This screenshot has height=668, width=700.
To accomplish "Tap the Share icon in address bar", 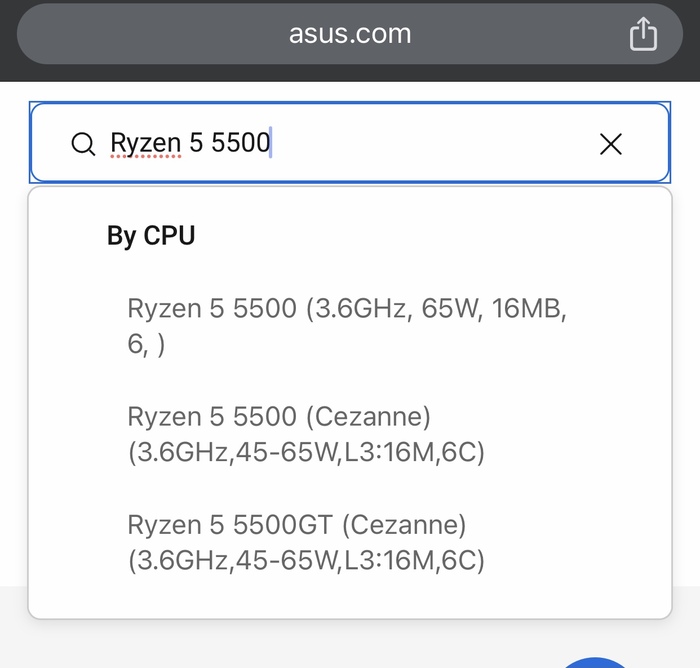I will [x=643, y=34].
